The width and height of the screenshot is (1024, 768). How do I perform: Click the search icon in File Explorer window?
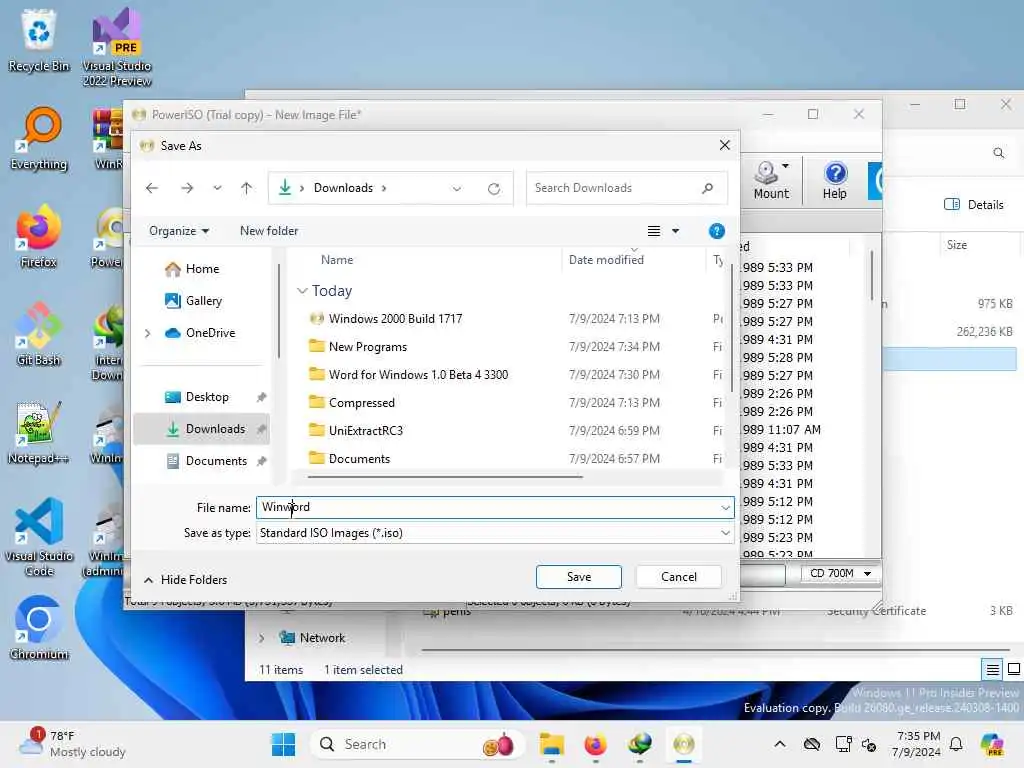[999, 153]
